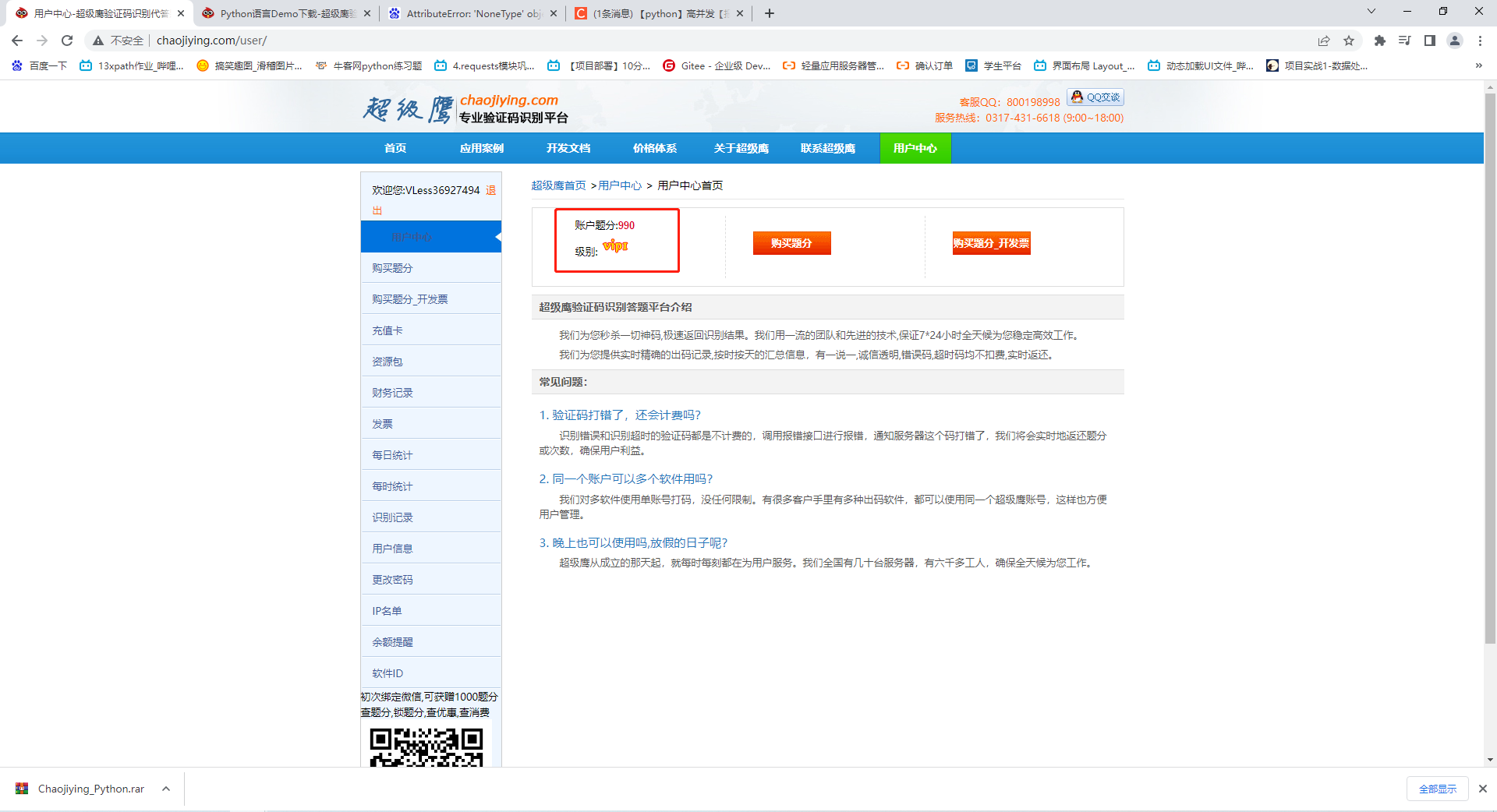The image size is (1497, 812).
Task: Share this page via address bar icon
Action: 1324,41
